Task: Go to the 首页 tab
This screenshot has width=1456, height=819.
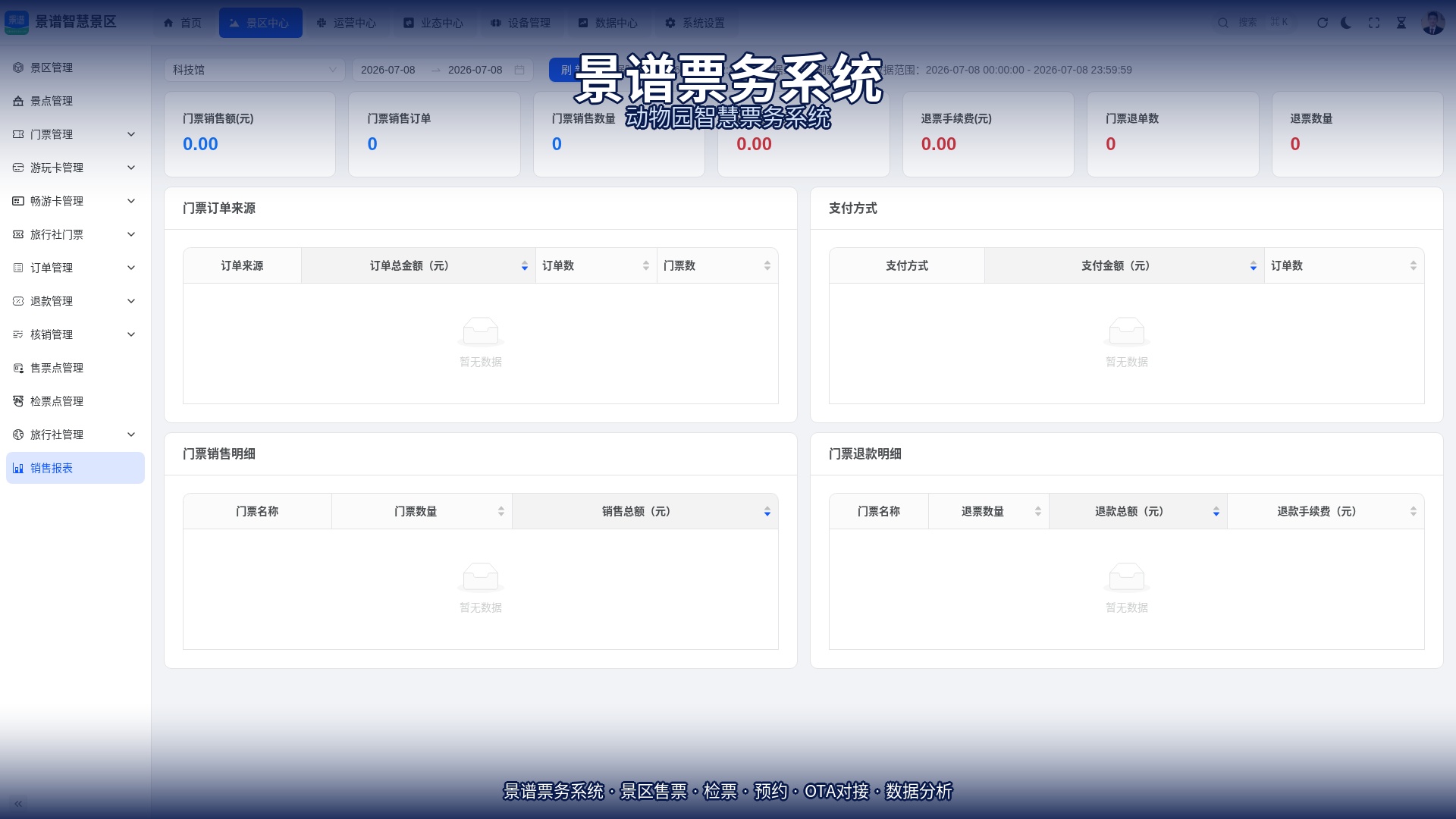Action: click(183, 23)
